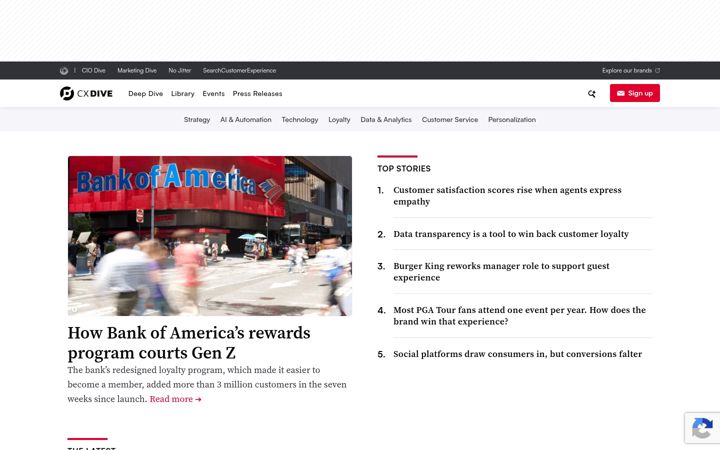Click the Industry Dive globe icon in top bar
720x450 pixels.
click(64, 71)
